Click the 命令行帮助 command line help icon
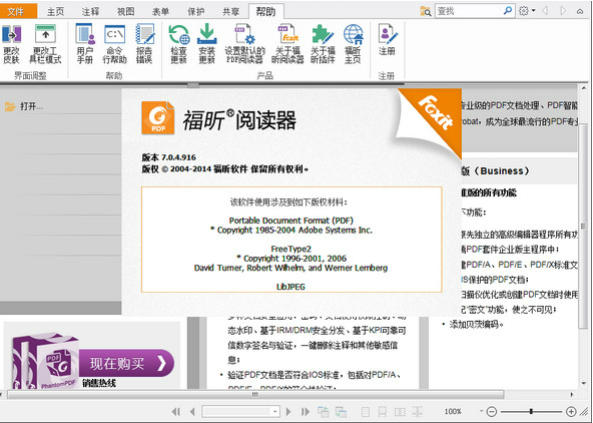593x423 pixels. click(115, 44)
